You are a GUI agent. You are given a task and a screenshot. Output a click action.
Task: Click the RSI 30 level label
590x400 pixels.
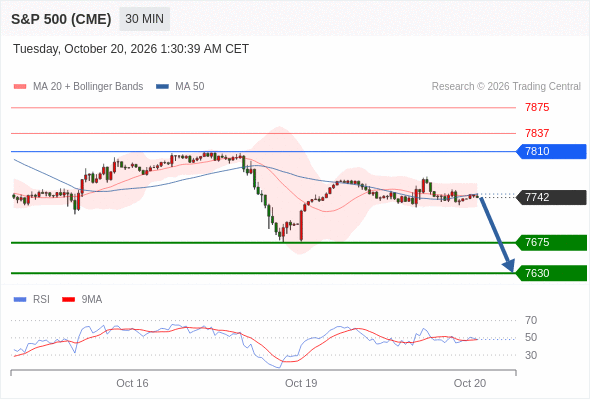[x=531, y=355]
